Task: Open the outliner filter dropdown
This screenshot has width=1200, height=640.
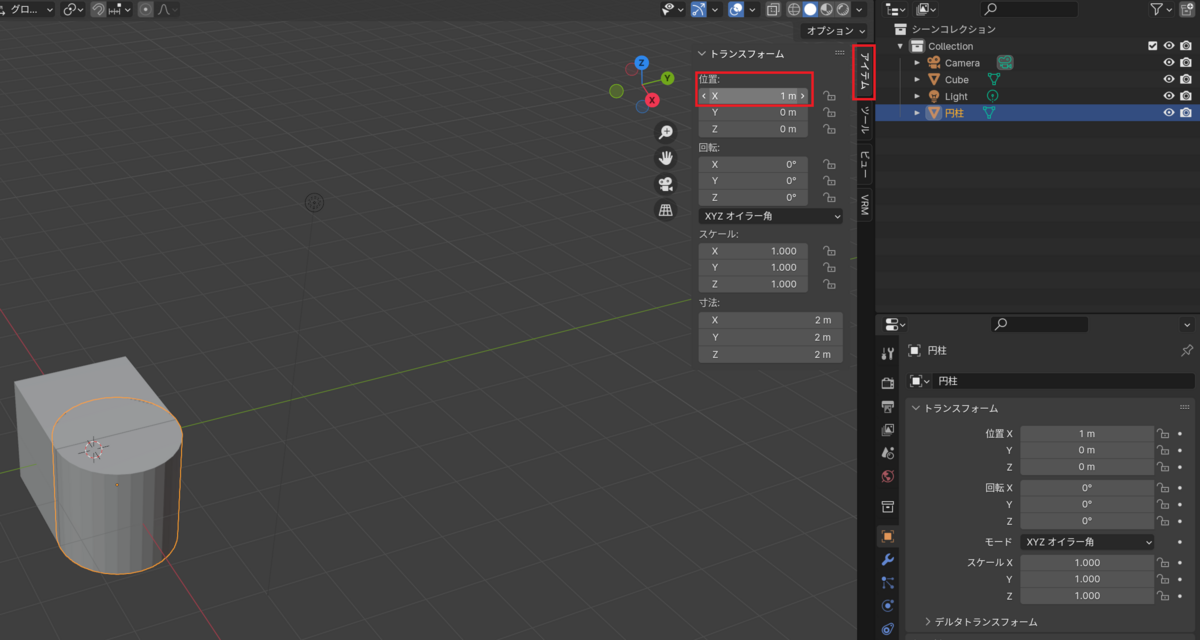Action: 1162,9
